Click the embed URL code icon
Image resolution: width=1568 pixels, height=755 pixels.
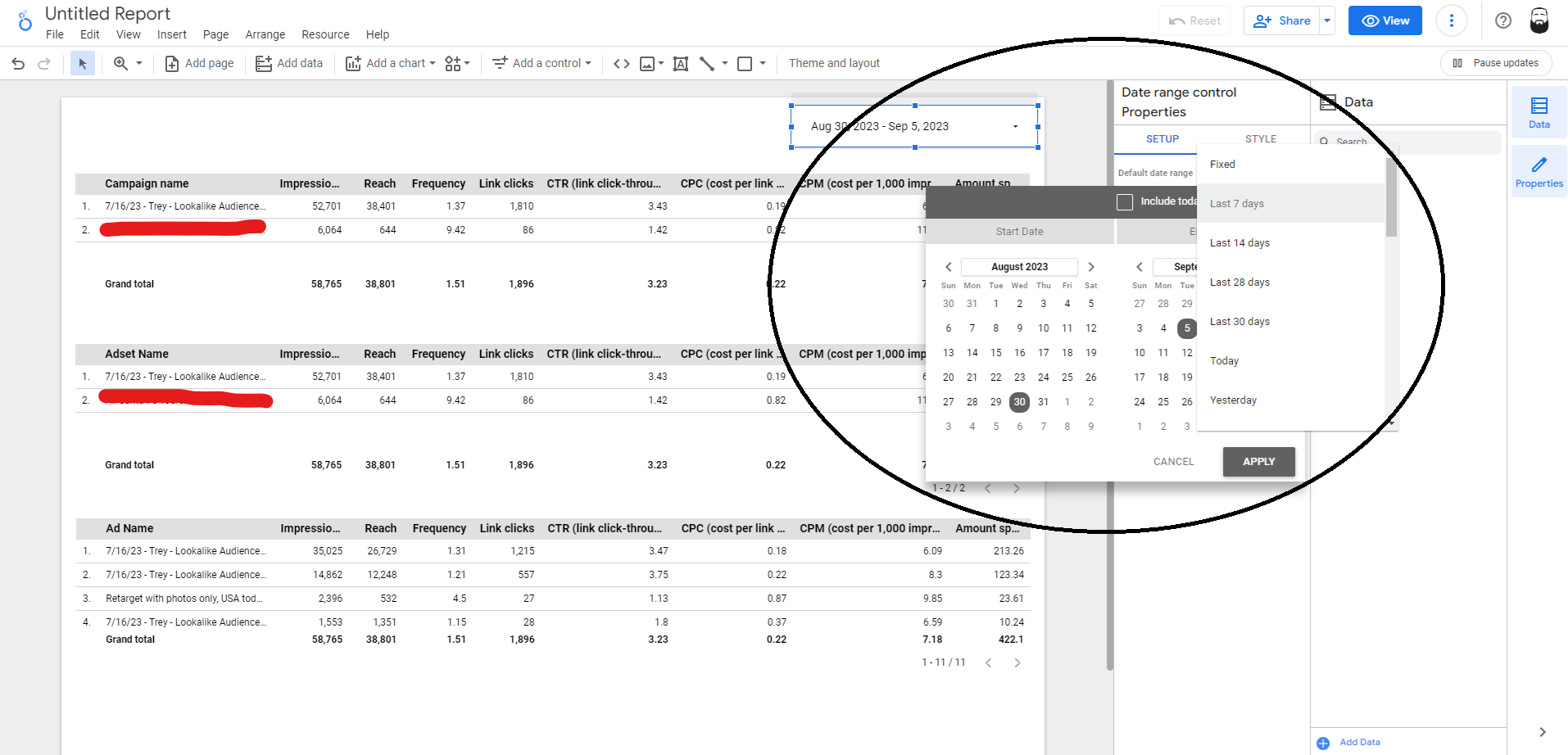tap(622, 63)
